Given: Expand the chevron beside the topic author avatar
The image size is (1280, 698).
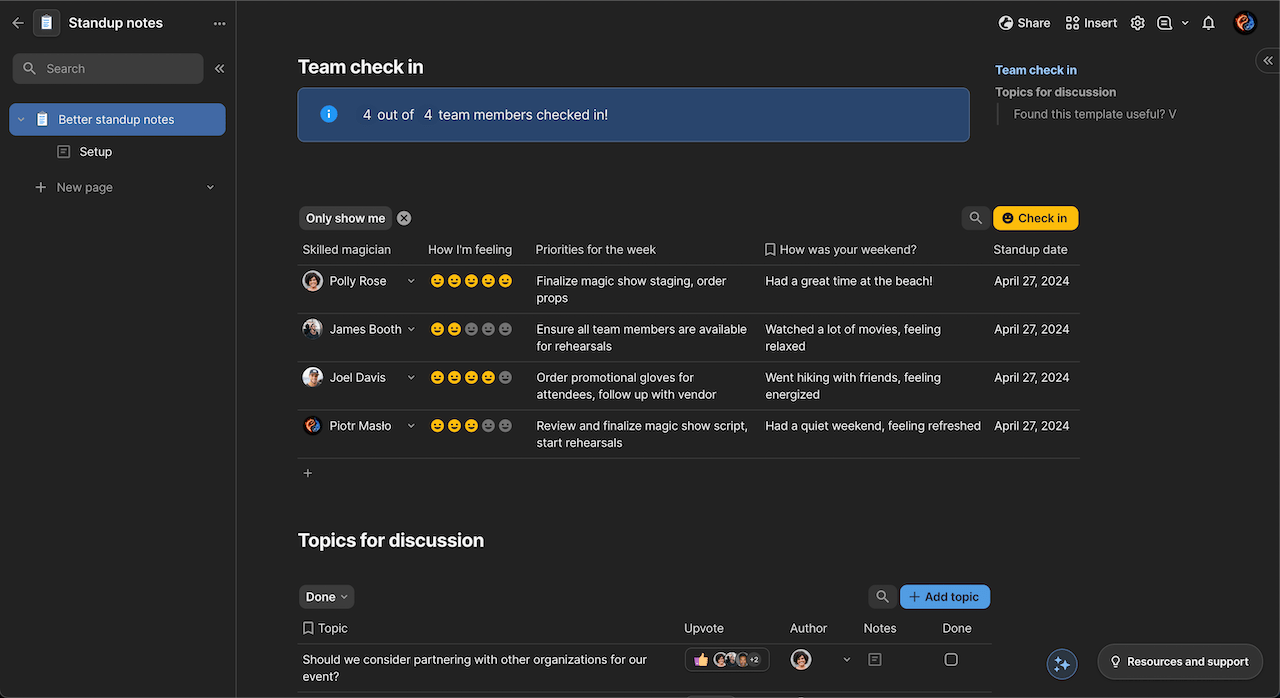Looking at the screenshot, I should tap(846, 659).
